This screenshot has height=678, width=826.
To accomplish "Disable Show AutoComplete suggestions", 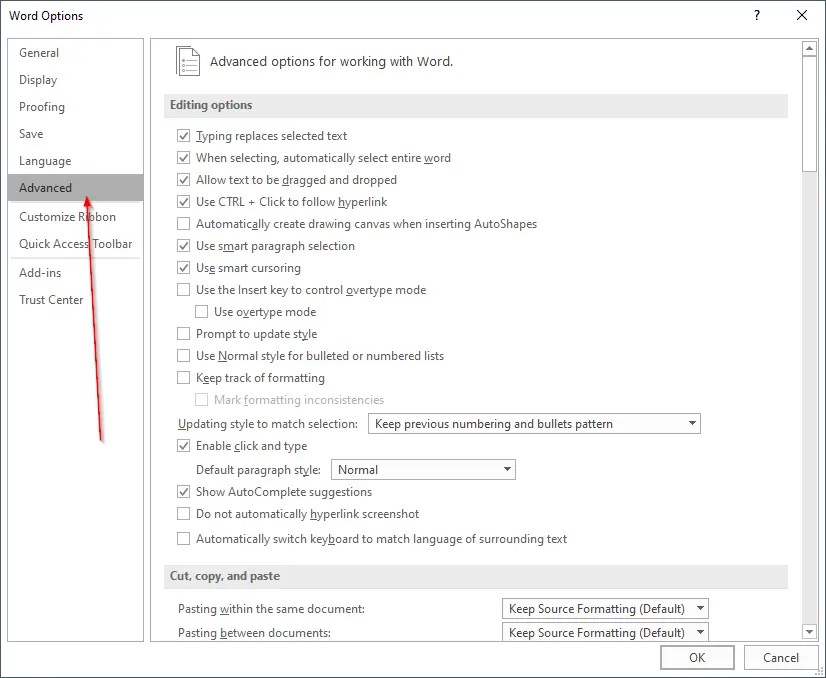I will 184,491.
